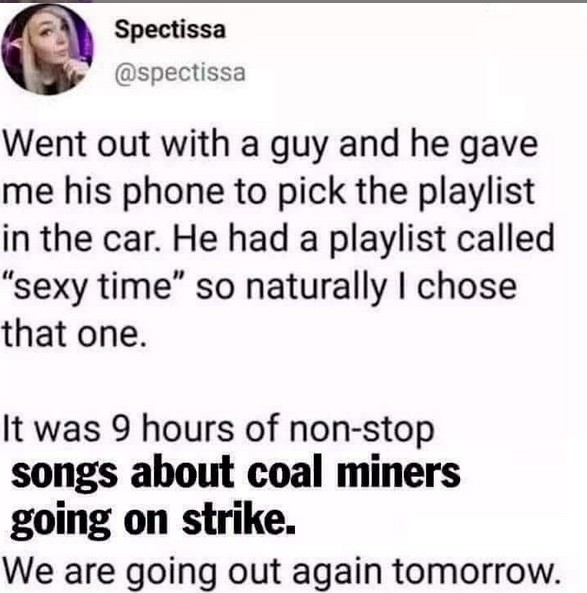Click the bold phrase "songs about coal miners"

(236, 474)
